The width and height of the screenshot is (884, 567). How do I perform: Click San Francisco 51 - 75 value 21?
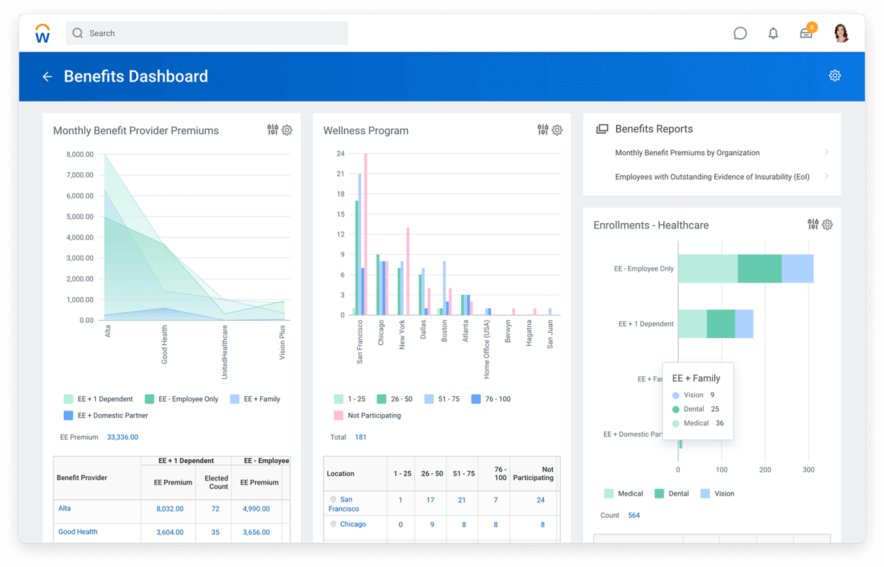462,500
